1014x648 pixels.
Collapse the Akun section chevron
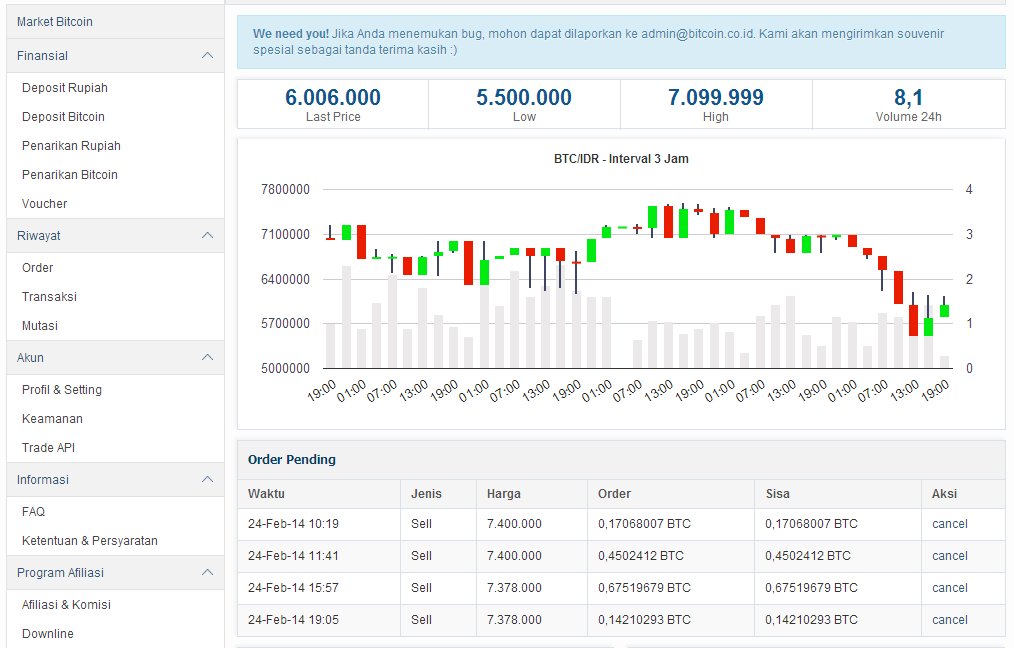[207, 358]
